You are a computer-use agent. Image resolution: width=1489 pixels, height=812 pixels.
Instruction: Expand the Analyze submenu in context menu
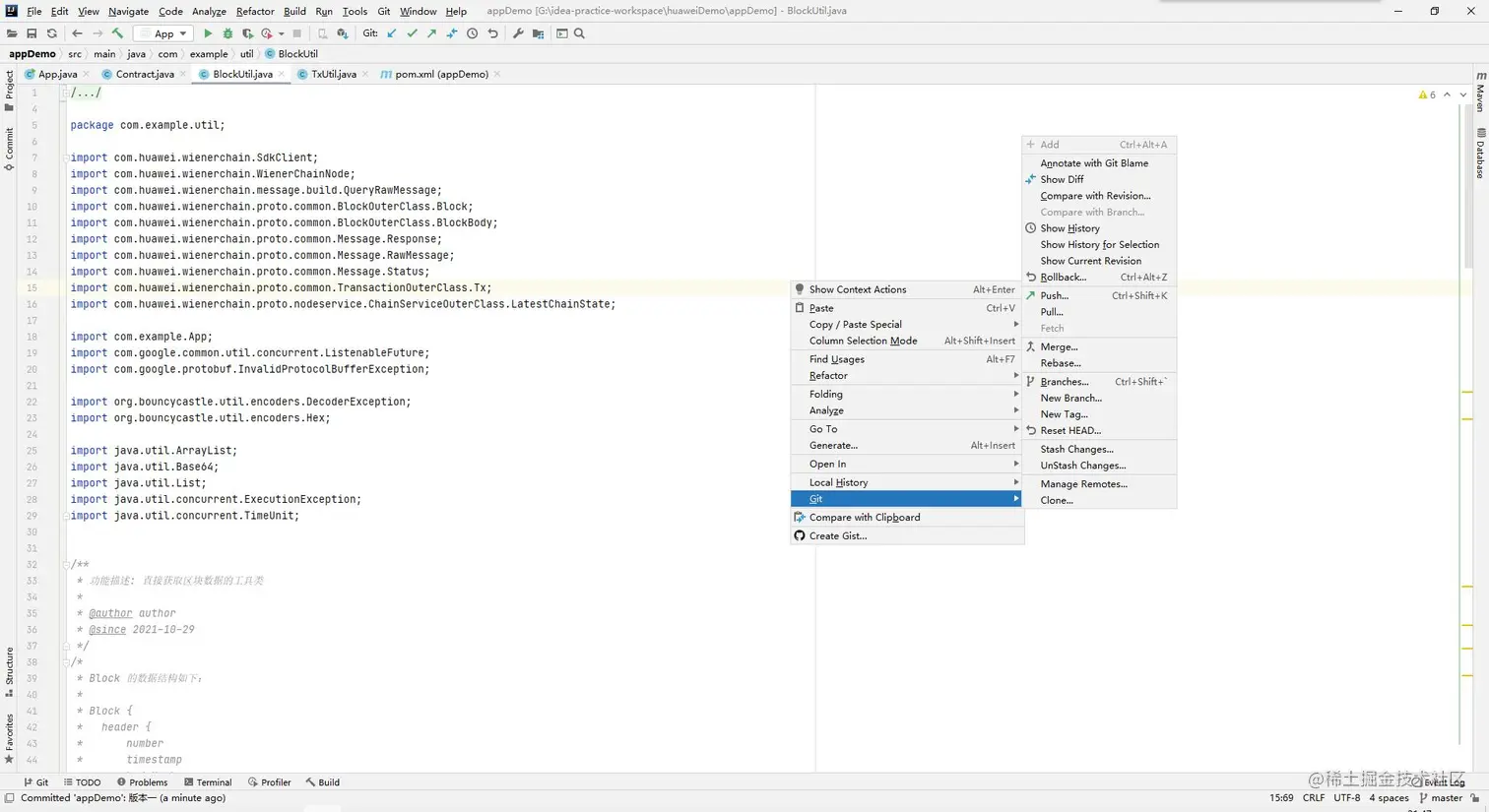pyautogui.click(x=906, y=410)
